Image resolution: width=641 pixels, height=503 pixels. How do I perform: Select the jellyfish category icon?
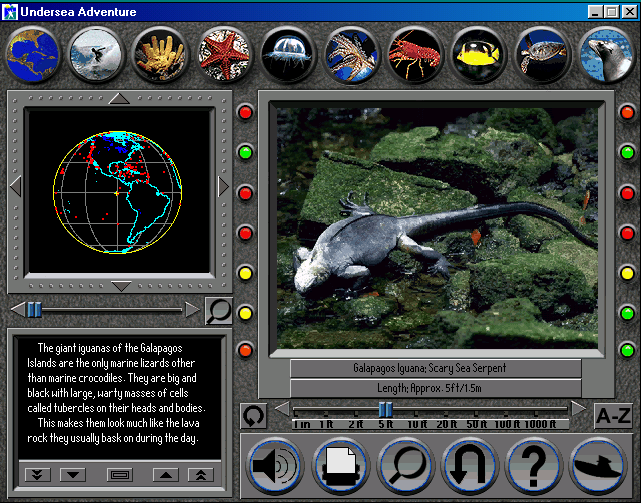pos(287,53)
